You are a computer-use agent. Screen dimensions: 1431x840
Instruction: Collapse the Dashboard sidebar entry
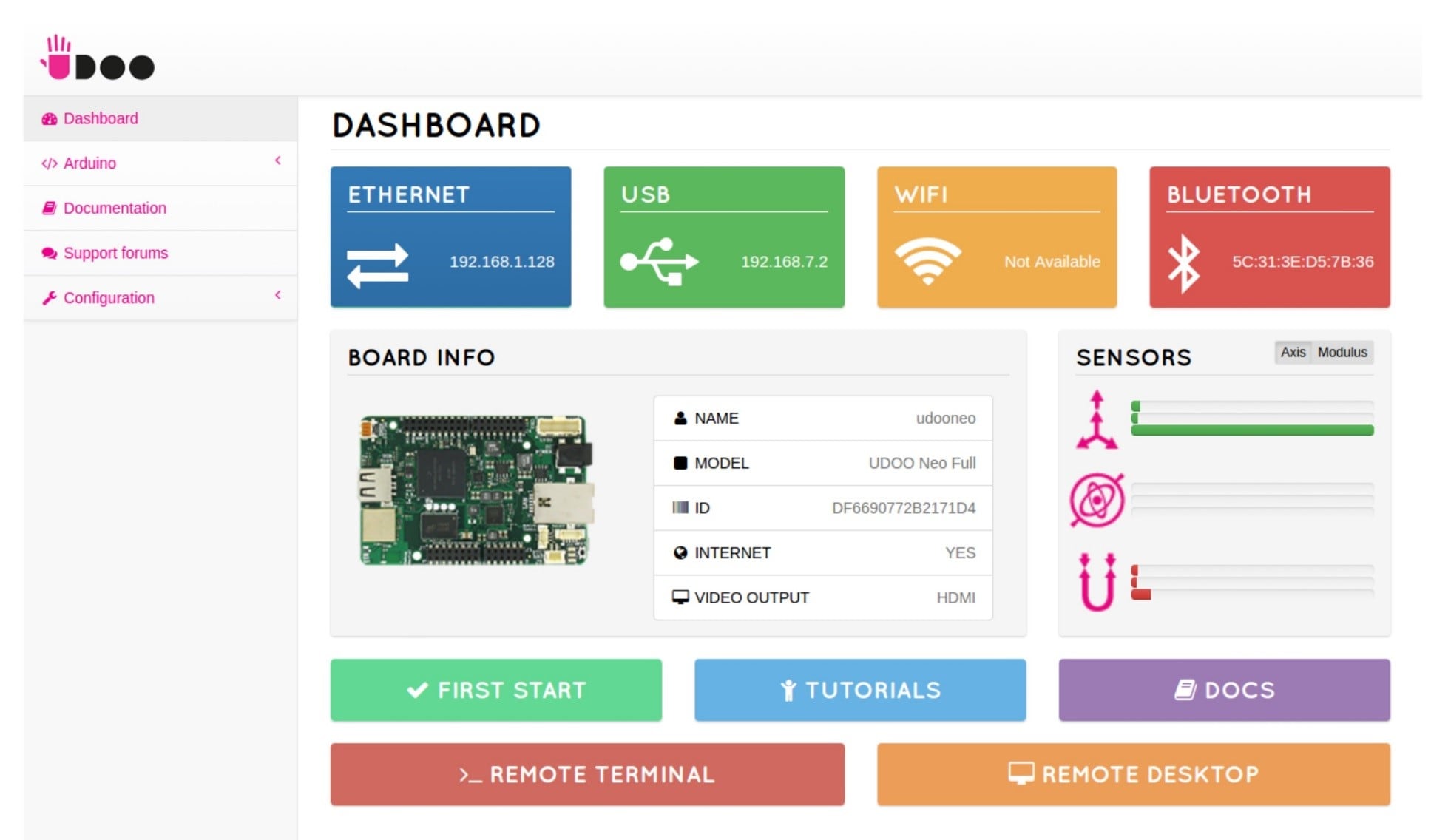pos(101,118)
